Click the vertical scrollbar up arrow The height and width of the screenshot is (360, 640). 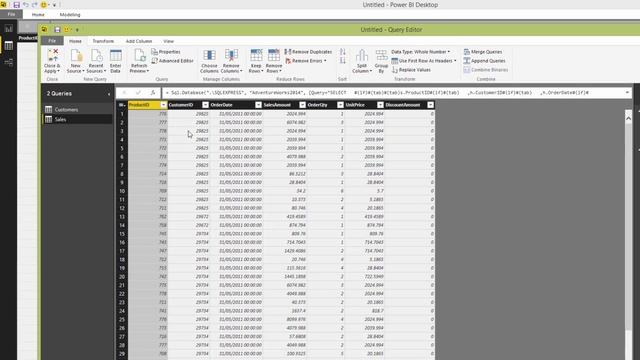[628, 118]
